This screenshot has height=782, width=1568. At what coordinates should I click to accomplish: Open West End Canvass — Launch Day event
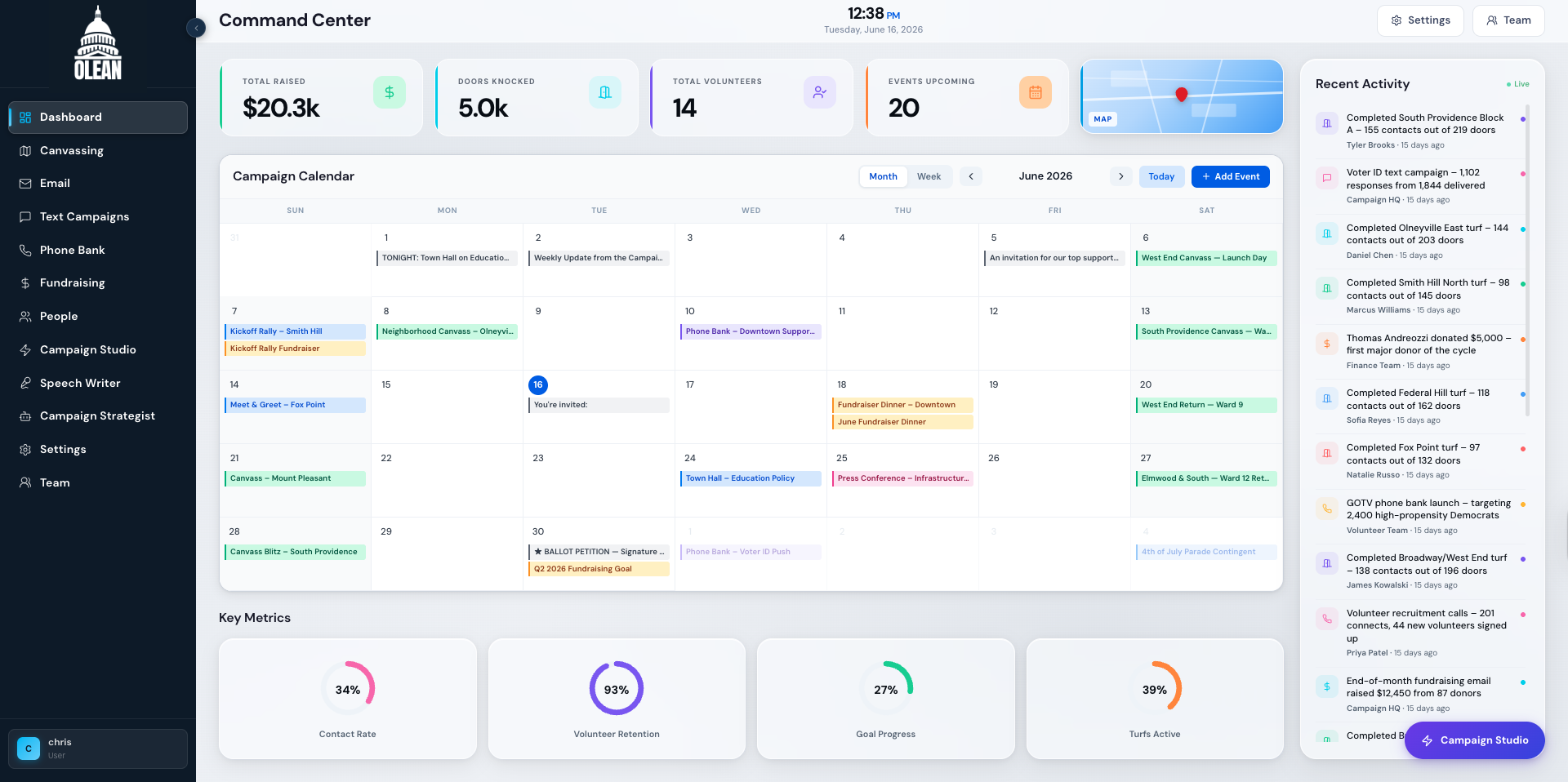[1206, 258]
